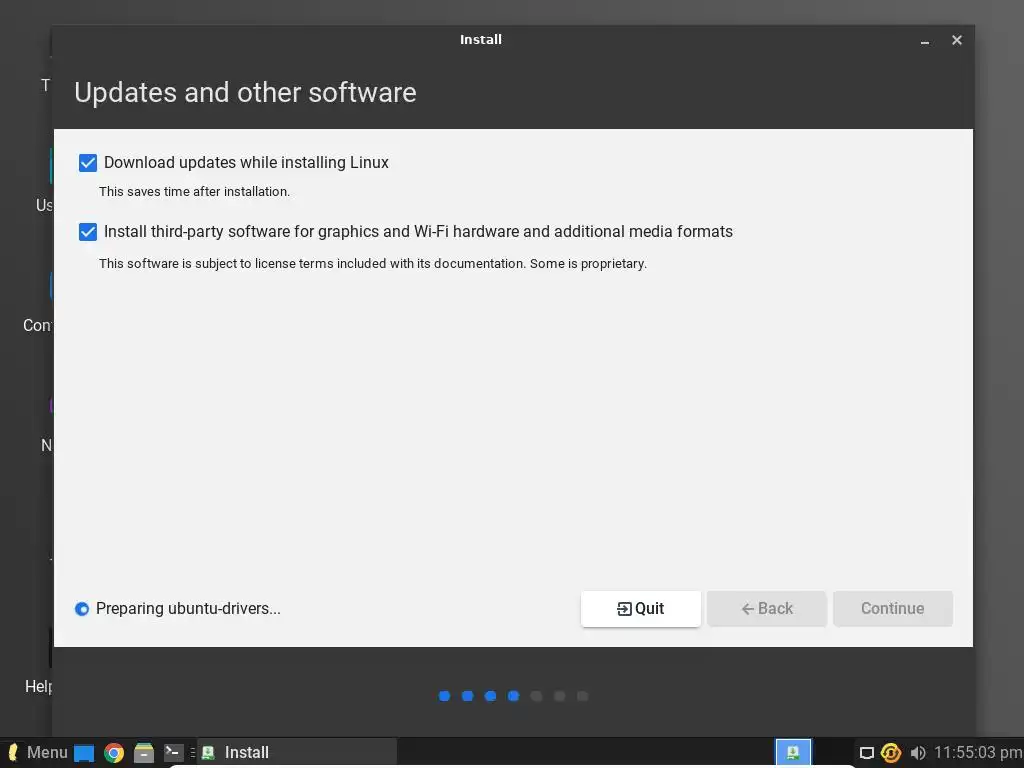Launch Chrome browser from taskbar
Viewport: 1024px width, 768px height.
point(114,753)
